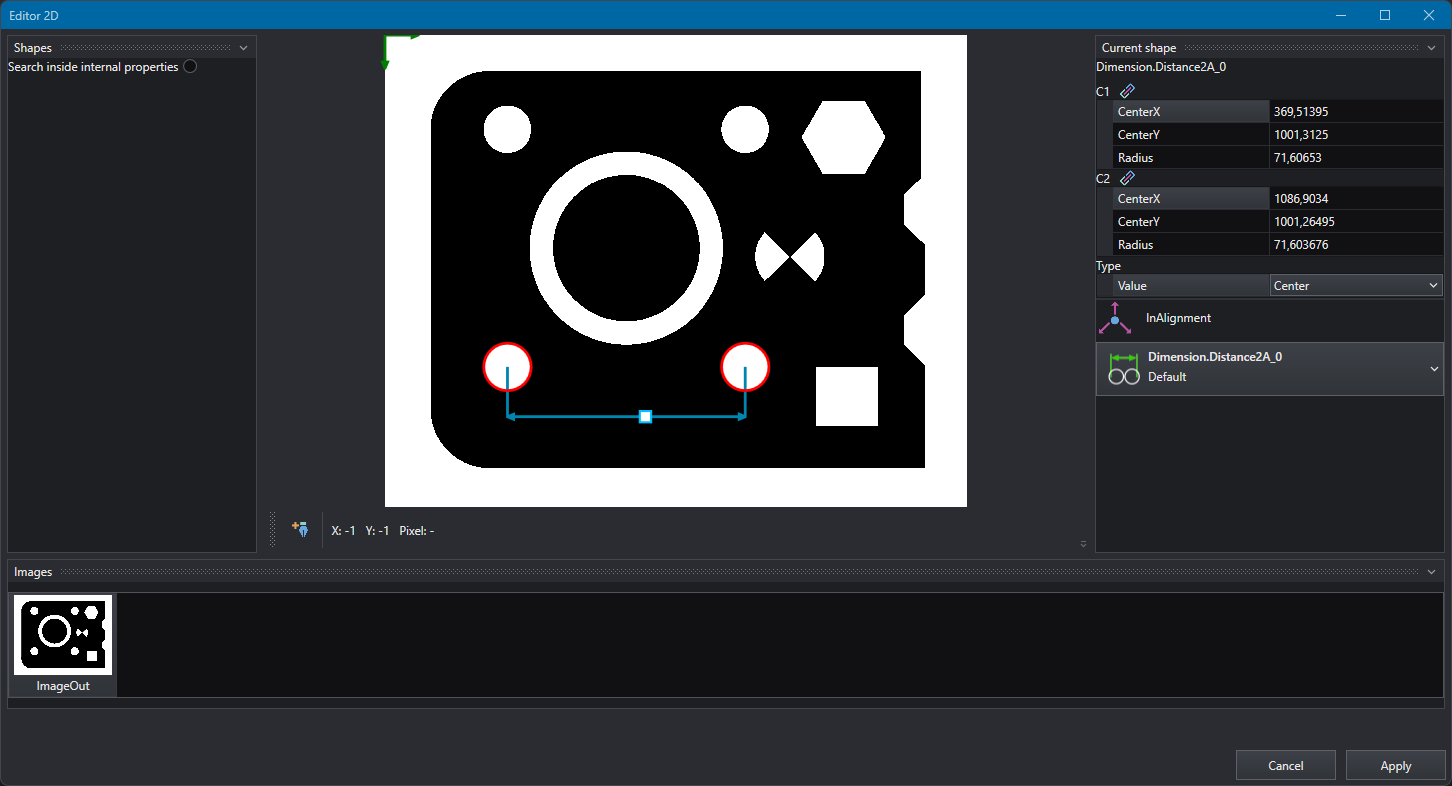Click the small collapse chevron below canvas
The width and height of the screenshot is (1452, 786).
click(x=1083, y=544)
